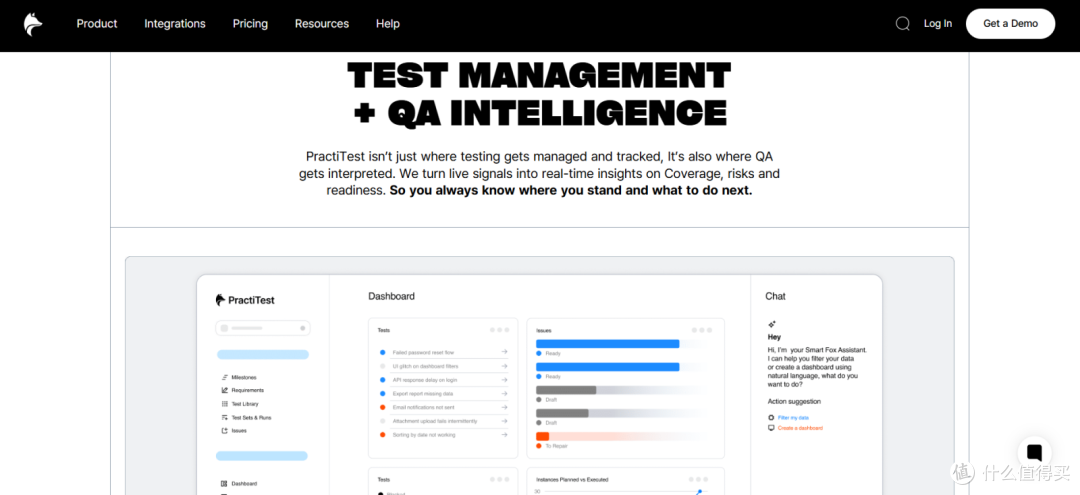Click the Requirements sidebar icon
Viewport: 1080px width, 495px height.
pos(225,390)
